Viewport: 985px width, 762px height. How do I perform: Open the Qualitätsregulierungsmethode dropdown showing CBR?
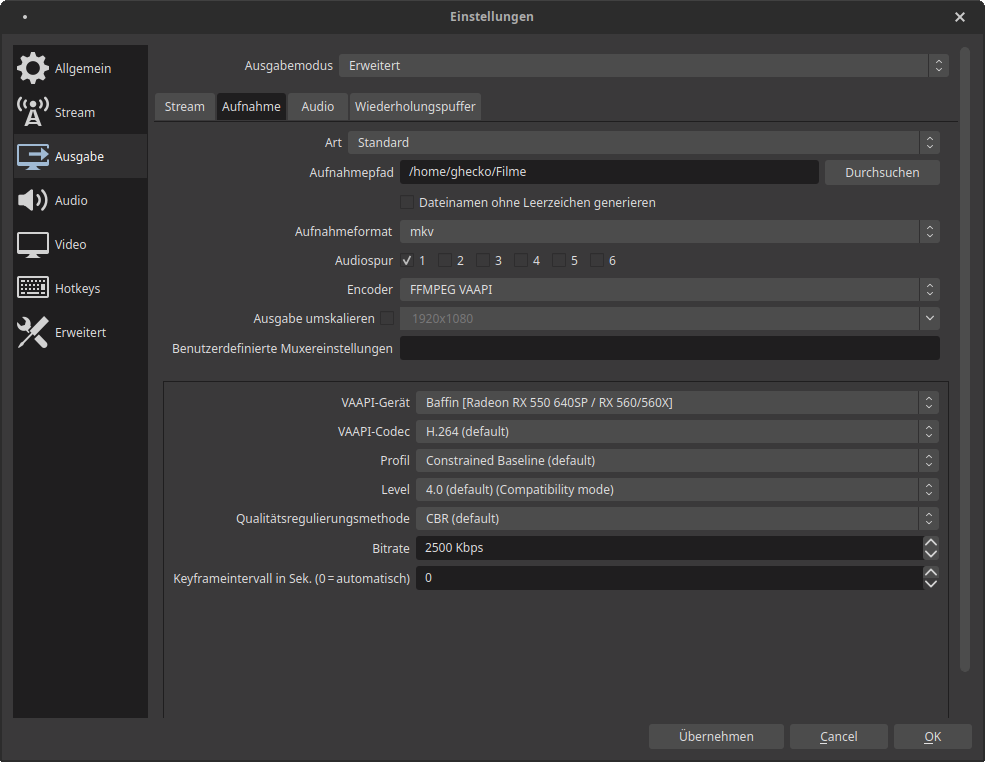pyautogui.click(x=677, y=518)
